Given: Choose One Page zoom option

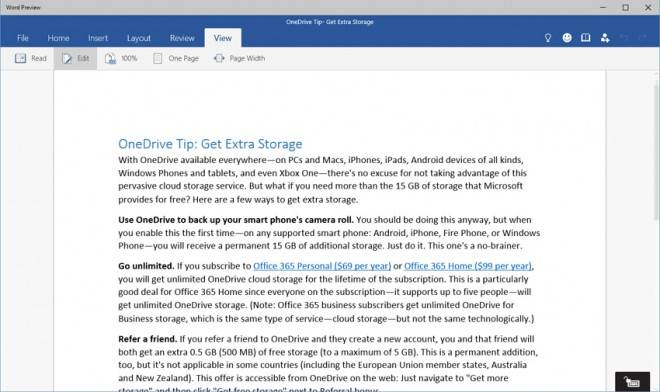Looking at the screenshot, I should pos(176,59).
